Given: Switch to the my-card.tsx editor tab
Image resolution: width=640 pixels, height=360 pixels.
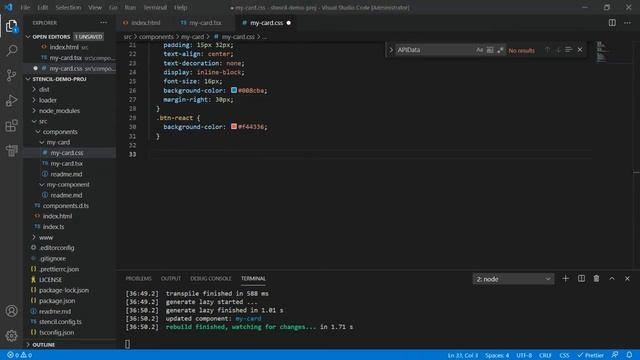Looking at the screenshot, I should click(205, 23).
